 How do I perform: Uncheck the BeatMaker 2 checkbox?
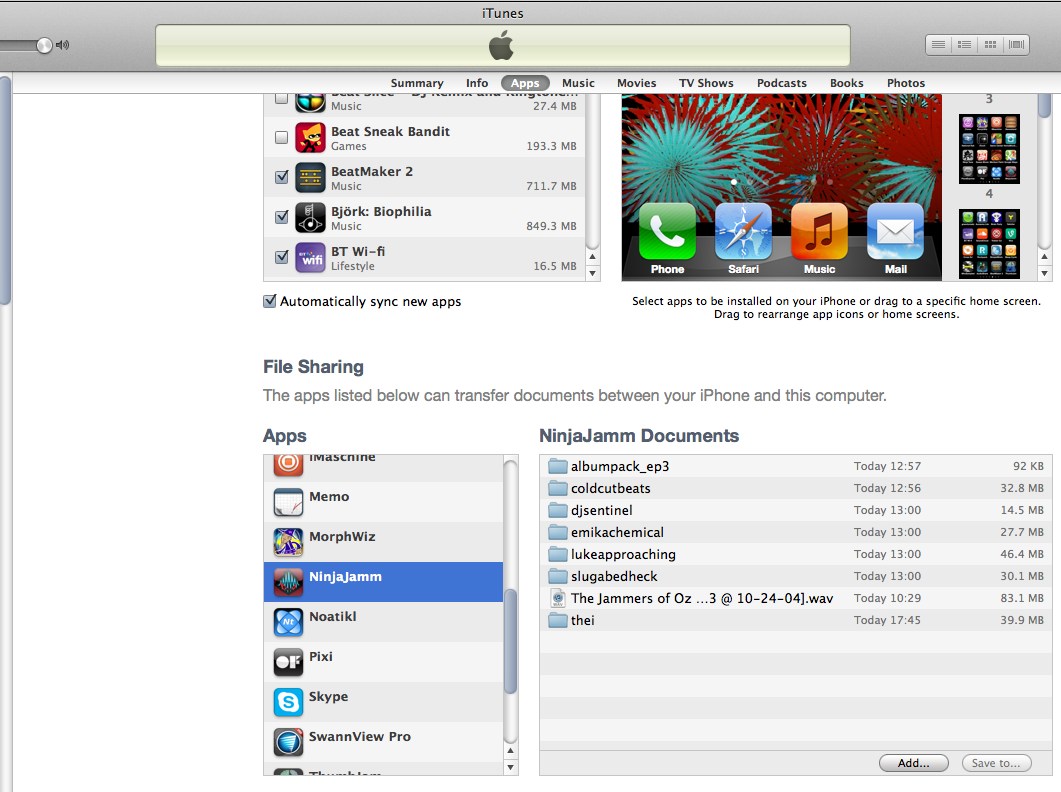tap(281, 177)
